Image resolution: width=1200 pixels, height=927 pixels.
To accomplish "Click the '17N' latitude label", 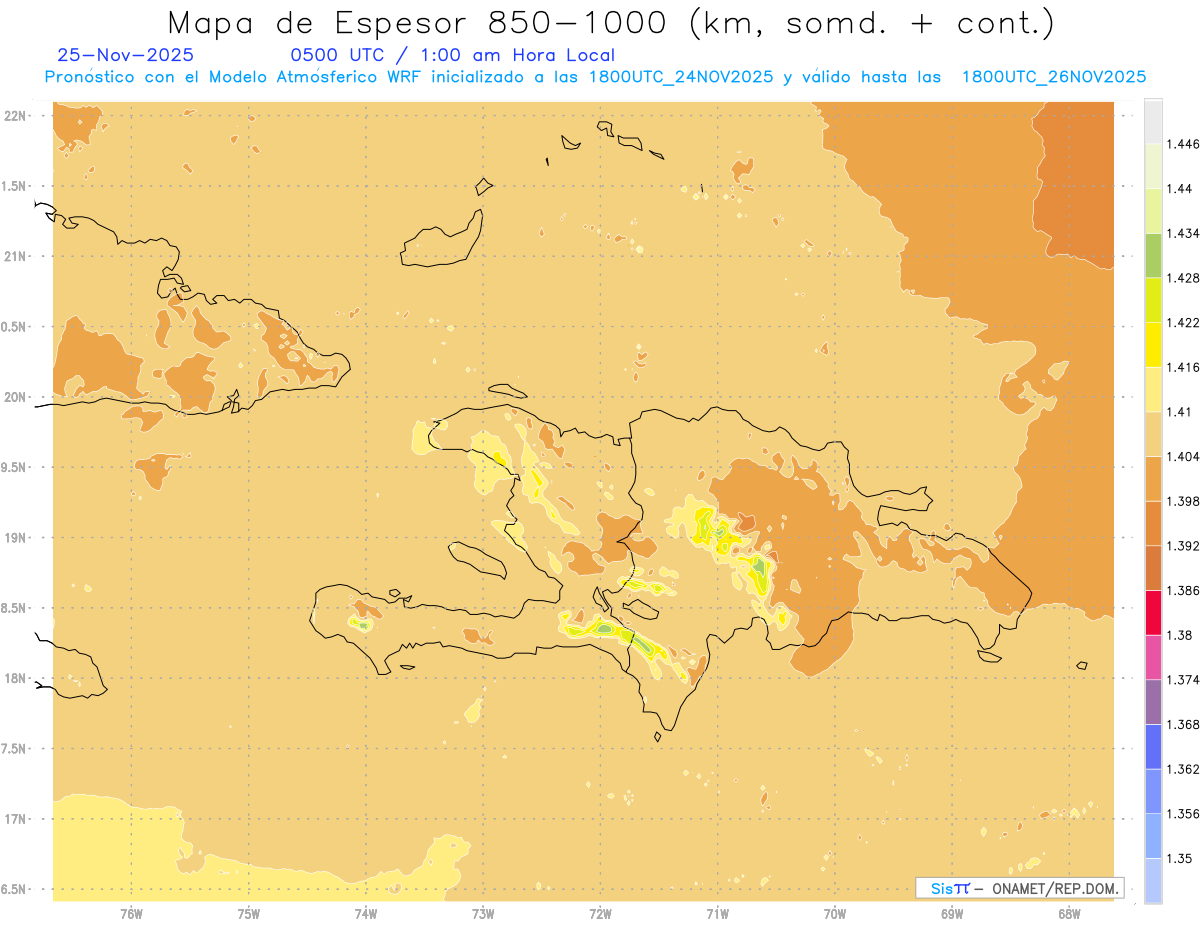I will 15,819.
